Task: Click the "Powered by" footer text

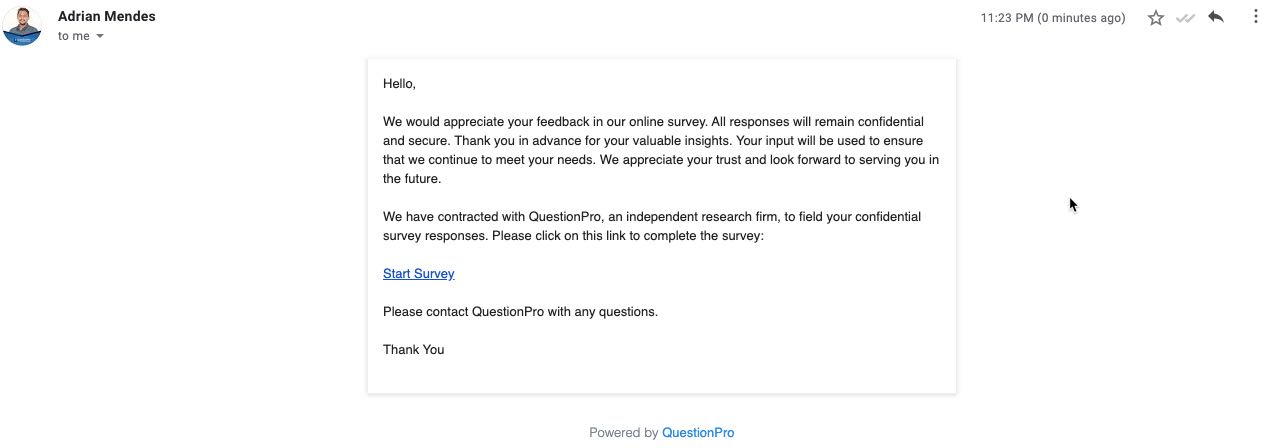Action: click(623, 433)
